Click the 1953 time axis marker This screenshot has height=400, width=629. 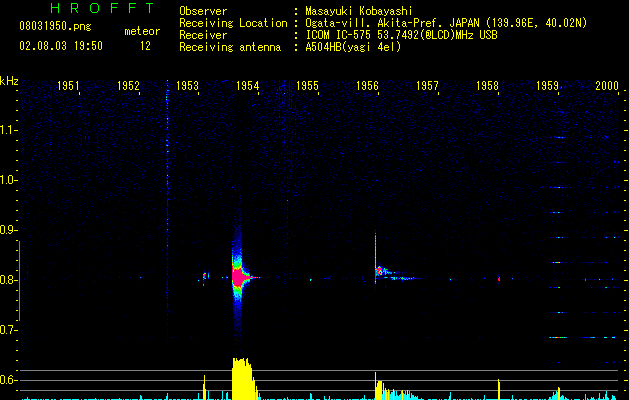pos(188,85)
